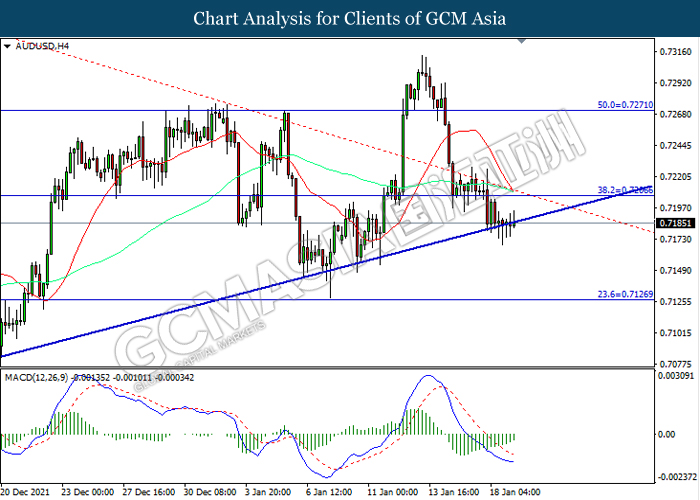Click the current price tag 0.71851
Image resolution: width=700 pixels, height=500 pixels.
tap(675, 223)
